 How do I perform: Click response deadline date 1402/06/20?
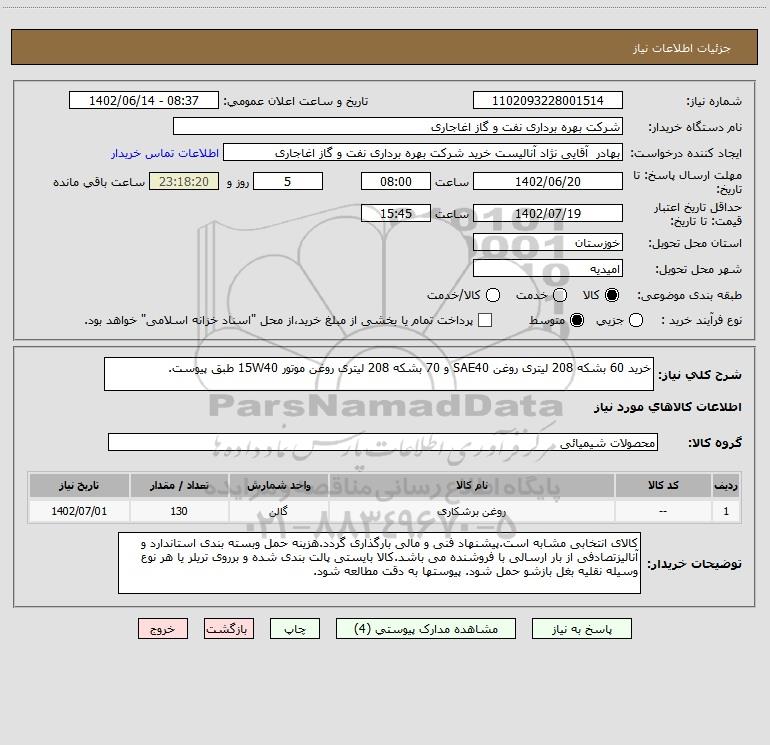coord(548,181)
